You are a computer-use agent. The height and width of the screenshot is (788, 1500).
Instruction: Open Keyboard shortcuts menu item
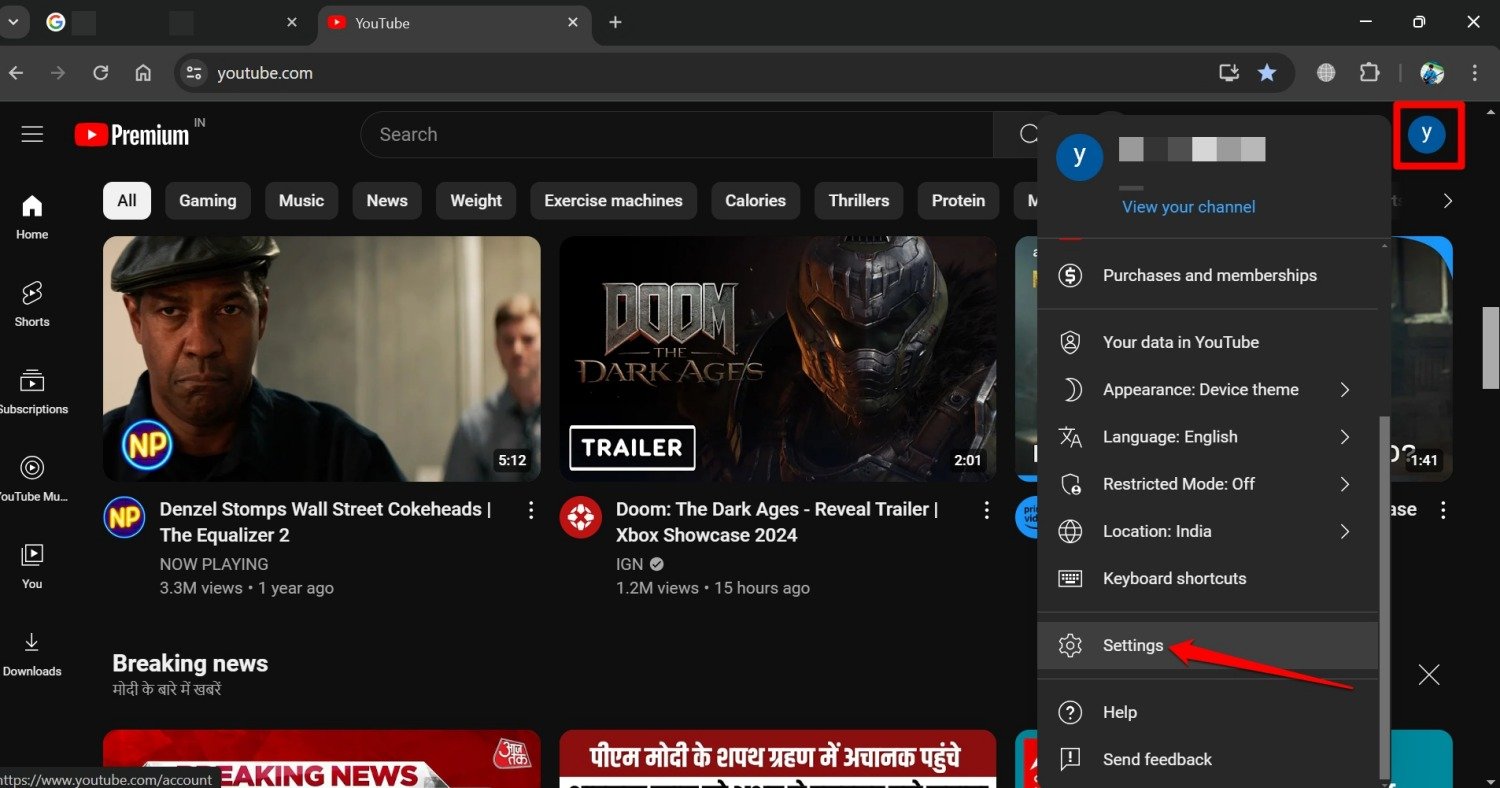click(x=1208, y=578)
